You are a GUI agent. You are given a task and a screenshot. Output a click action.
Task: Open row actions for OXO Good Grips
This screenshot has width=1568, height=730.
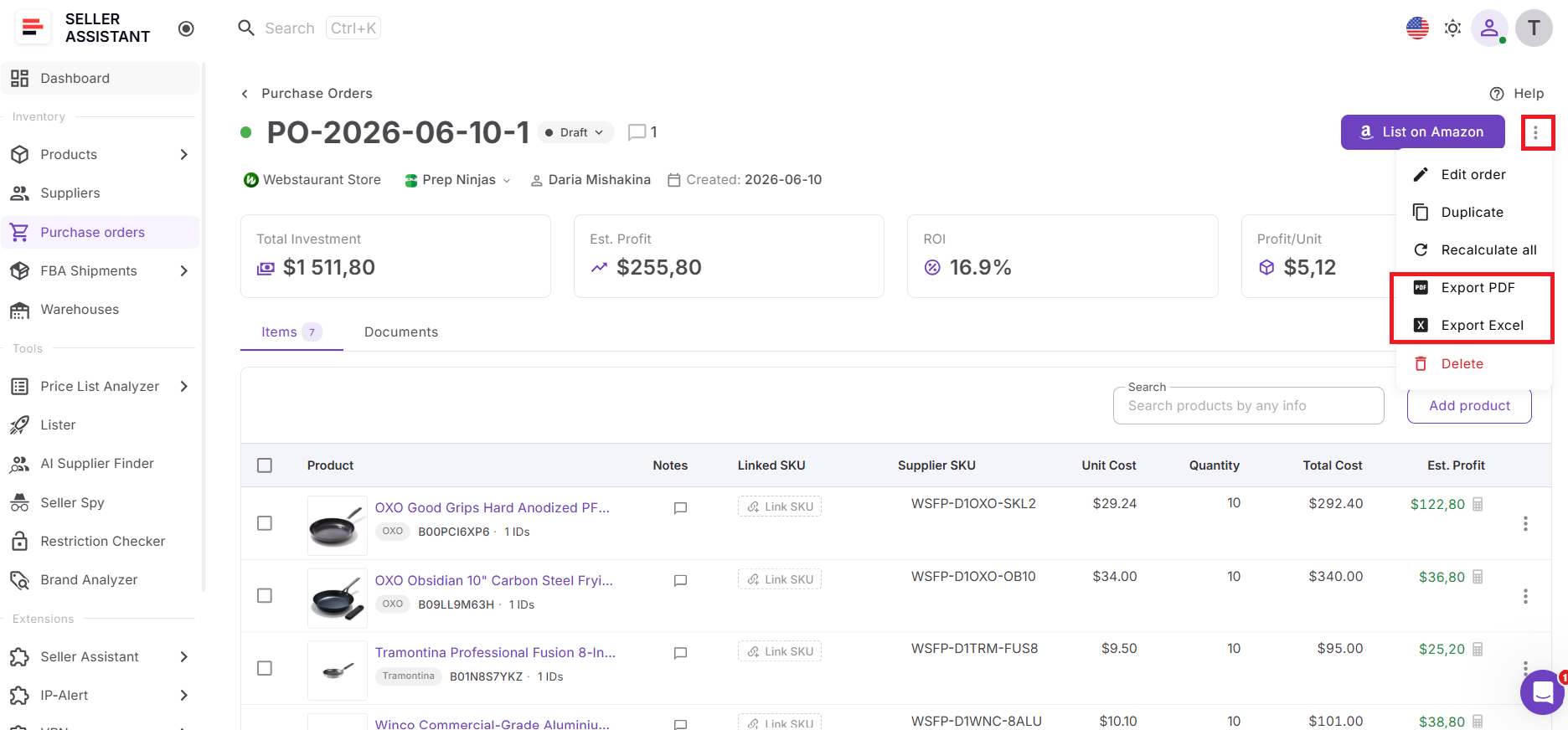click(1525, 523)
